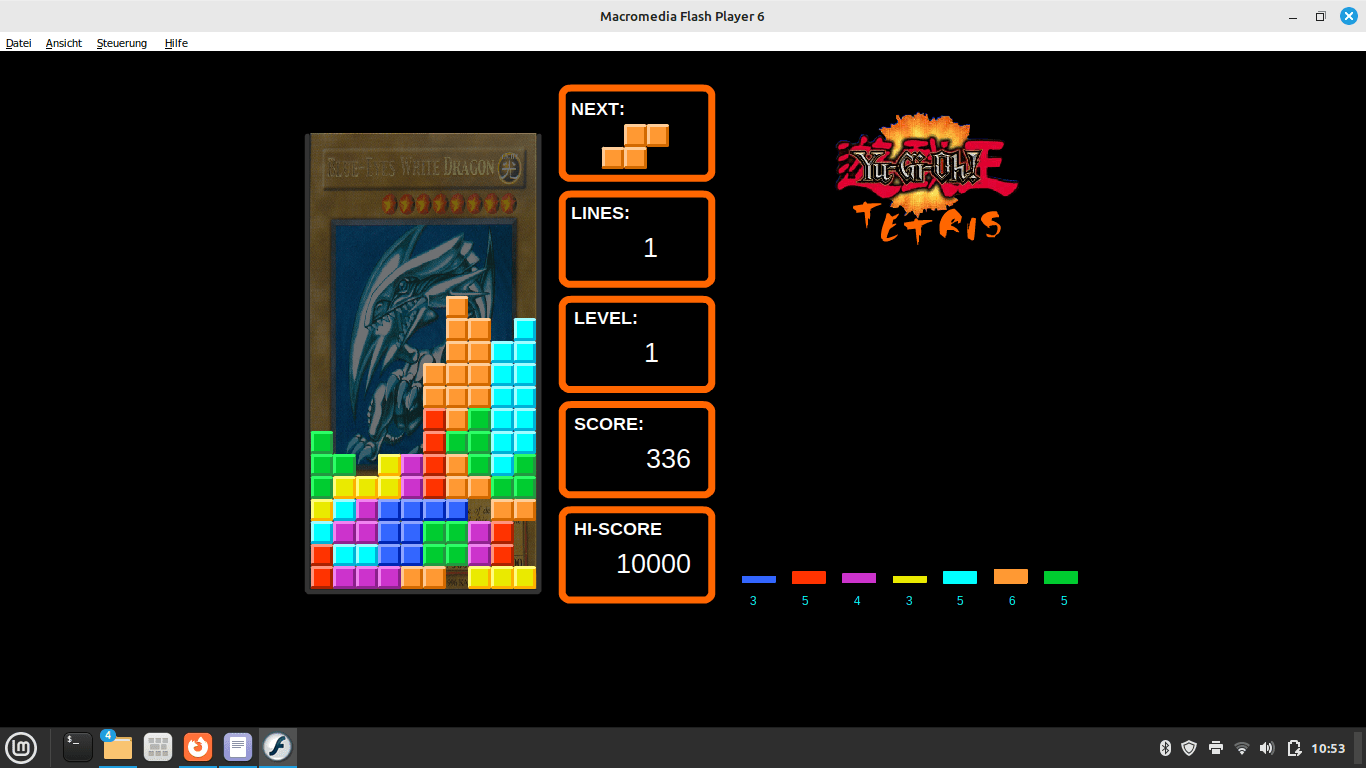Open the Steuerung menu
Screen dimensions: 1366x768
tap(122, 43)
